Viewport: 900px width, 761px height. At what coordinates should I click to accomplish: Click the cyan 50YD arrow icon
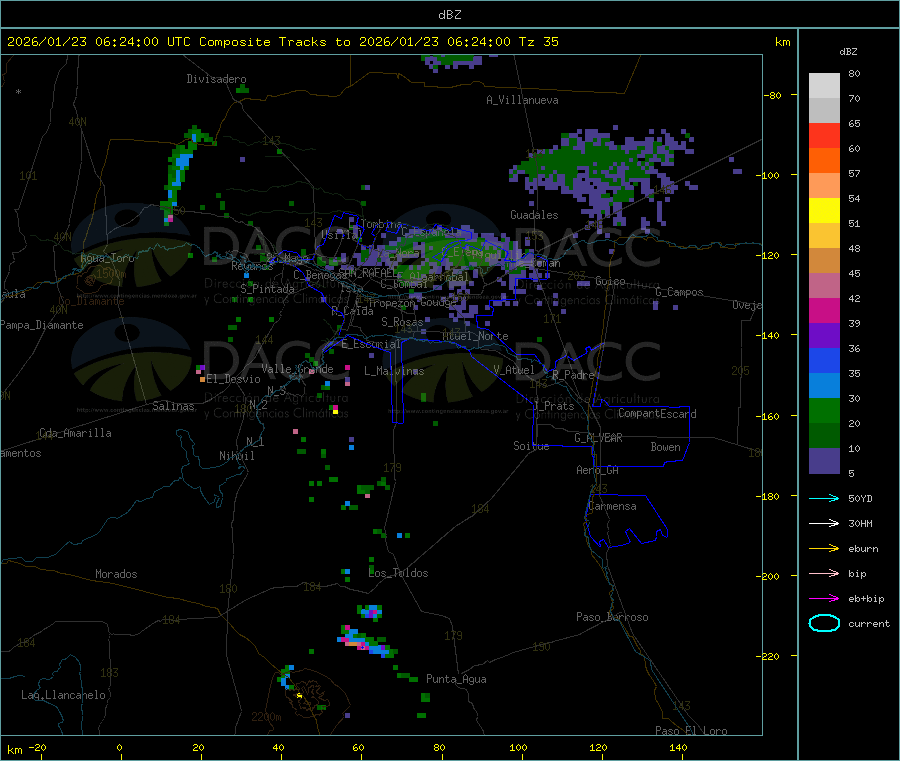824,498
